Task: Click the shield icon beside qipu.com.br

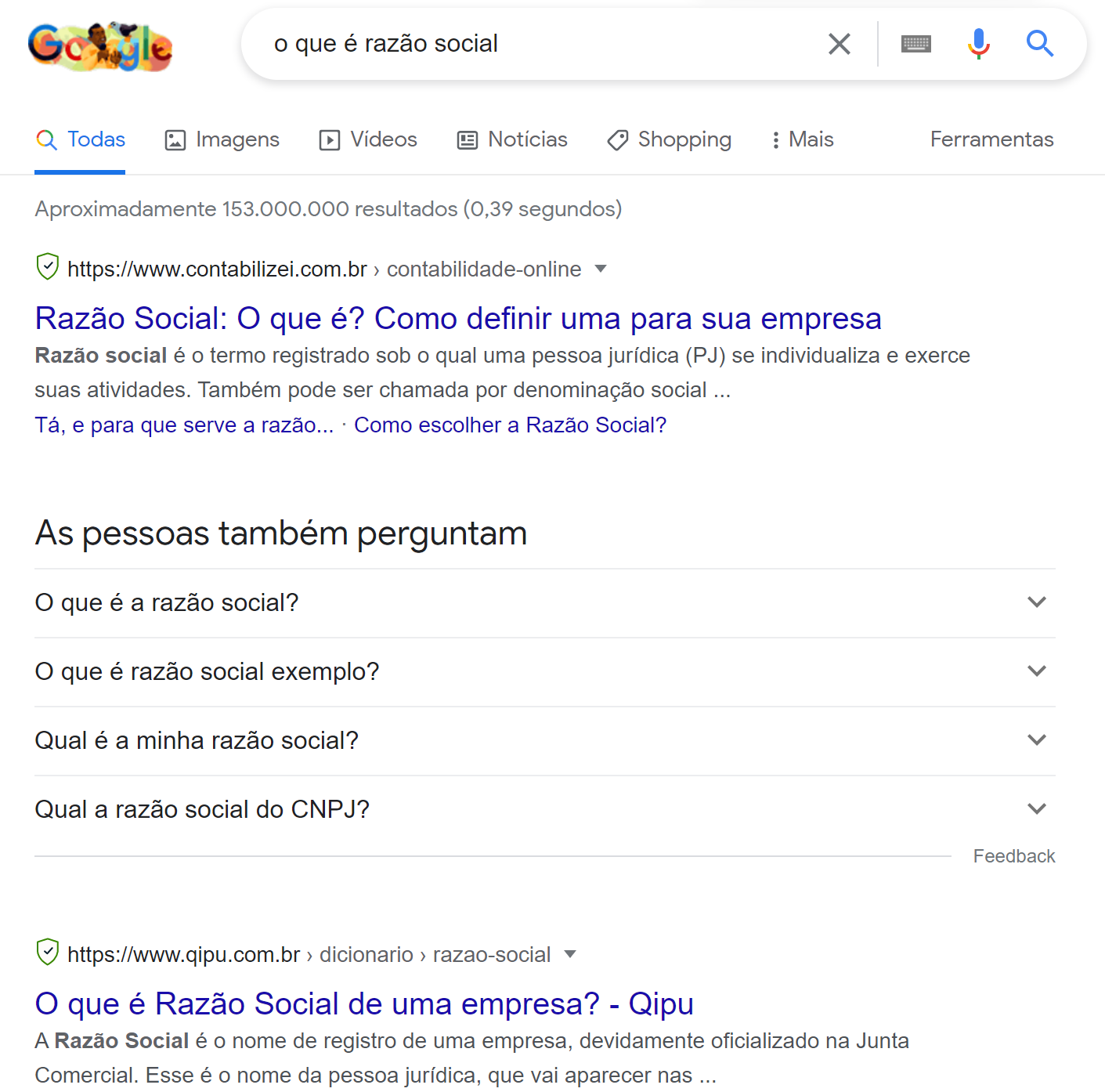Action: coord(47,953)
